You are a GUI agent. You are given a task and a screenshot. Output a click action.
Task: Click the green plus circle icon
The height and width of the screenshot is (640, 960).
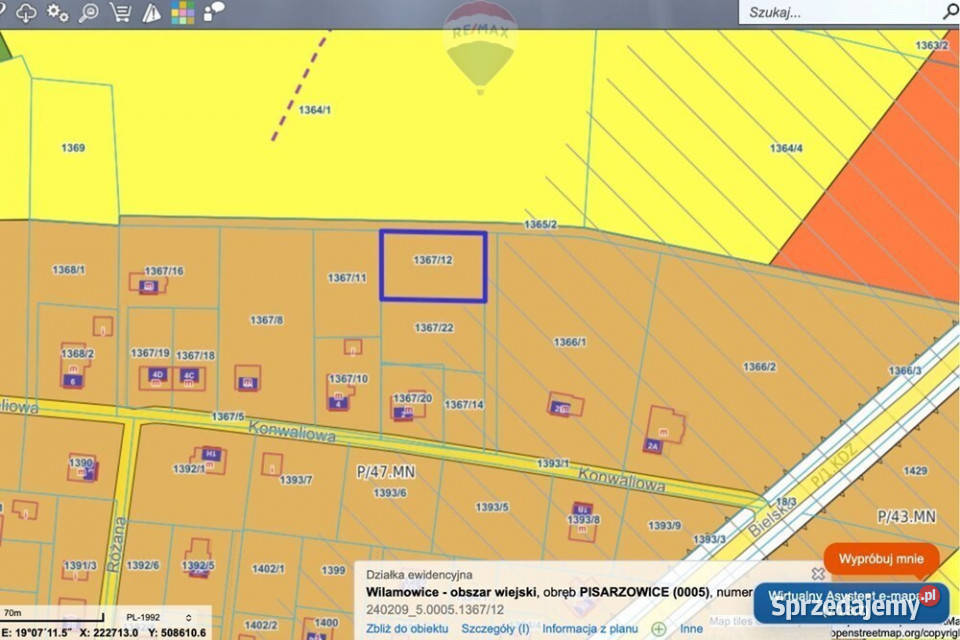pos(659,629)
